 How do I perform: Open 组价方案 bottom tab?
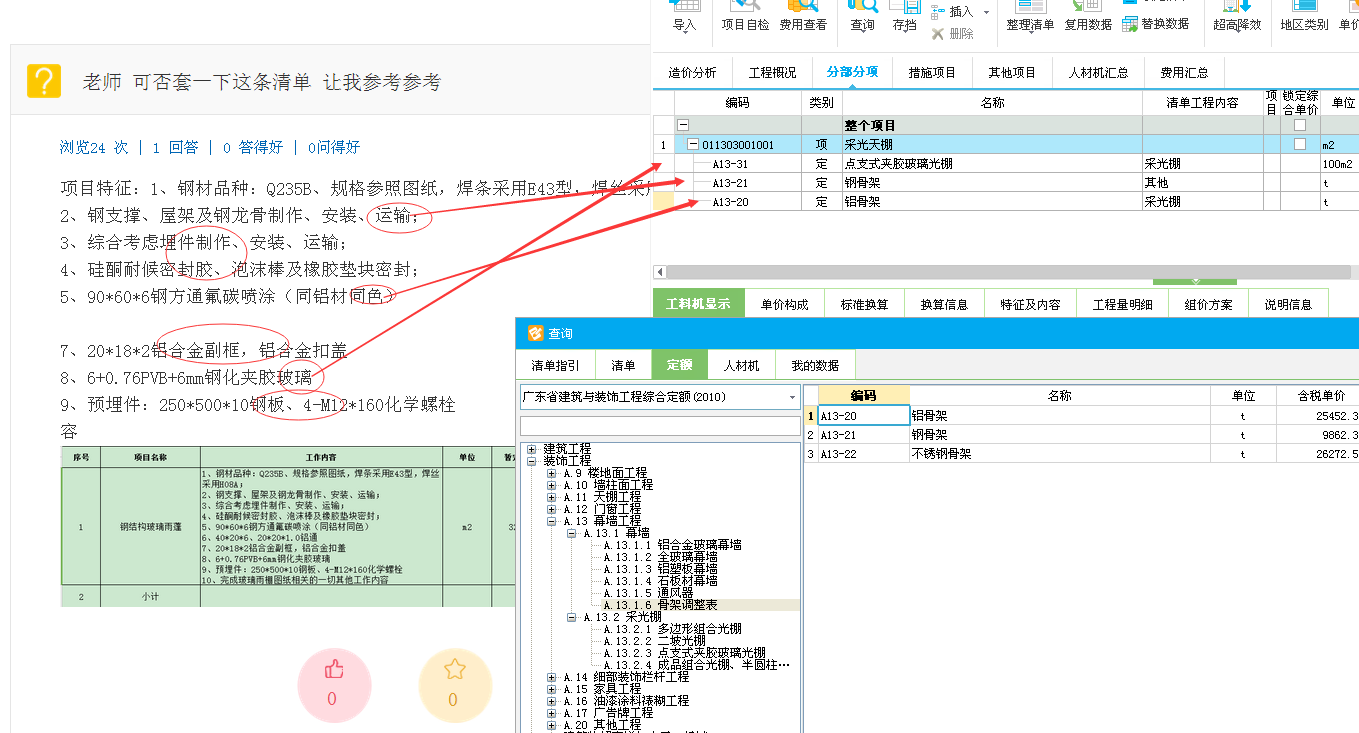point(1208,304)
